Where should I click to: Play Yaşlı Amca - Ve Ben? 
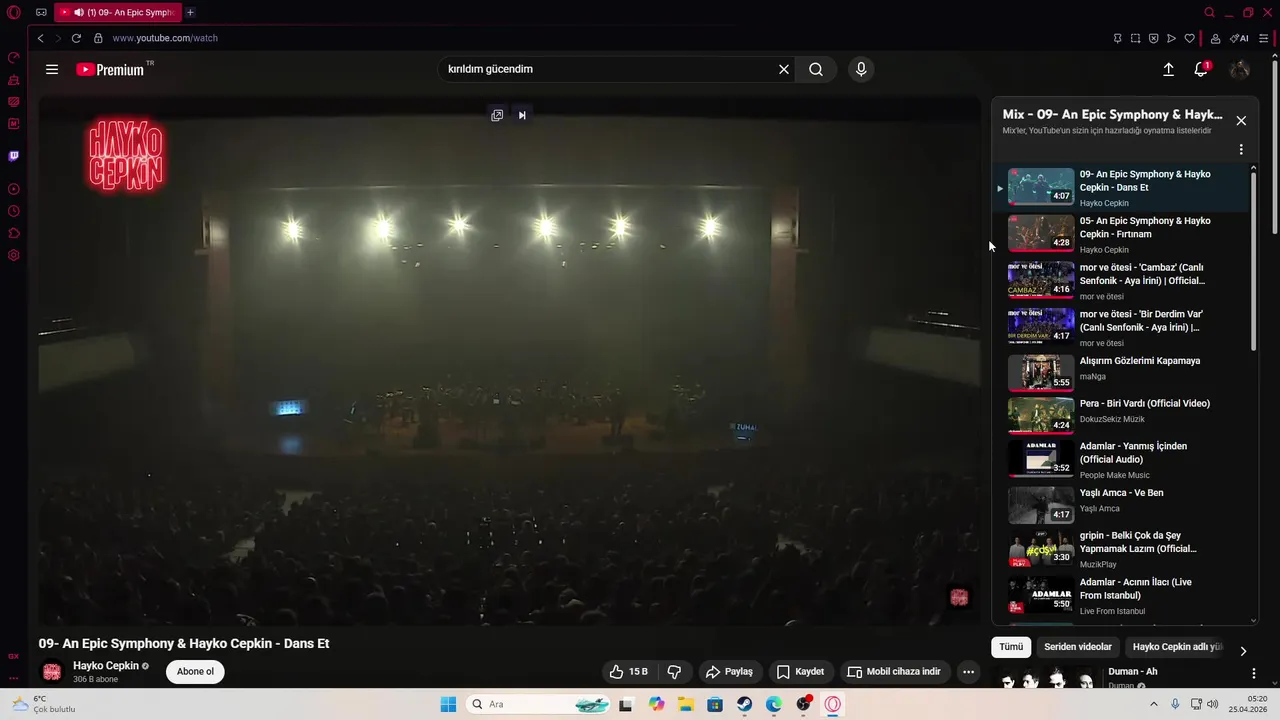point(1120,504)
